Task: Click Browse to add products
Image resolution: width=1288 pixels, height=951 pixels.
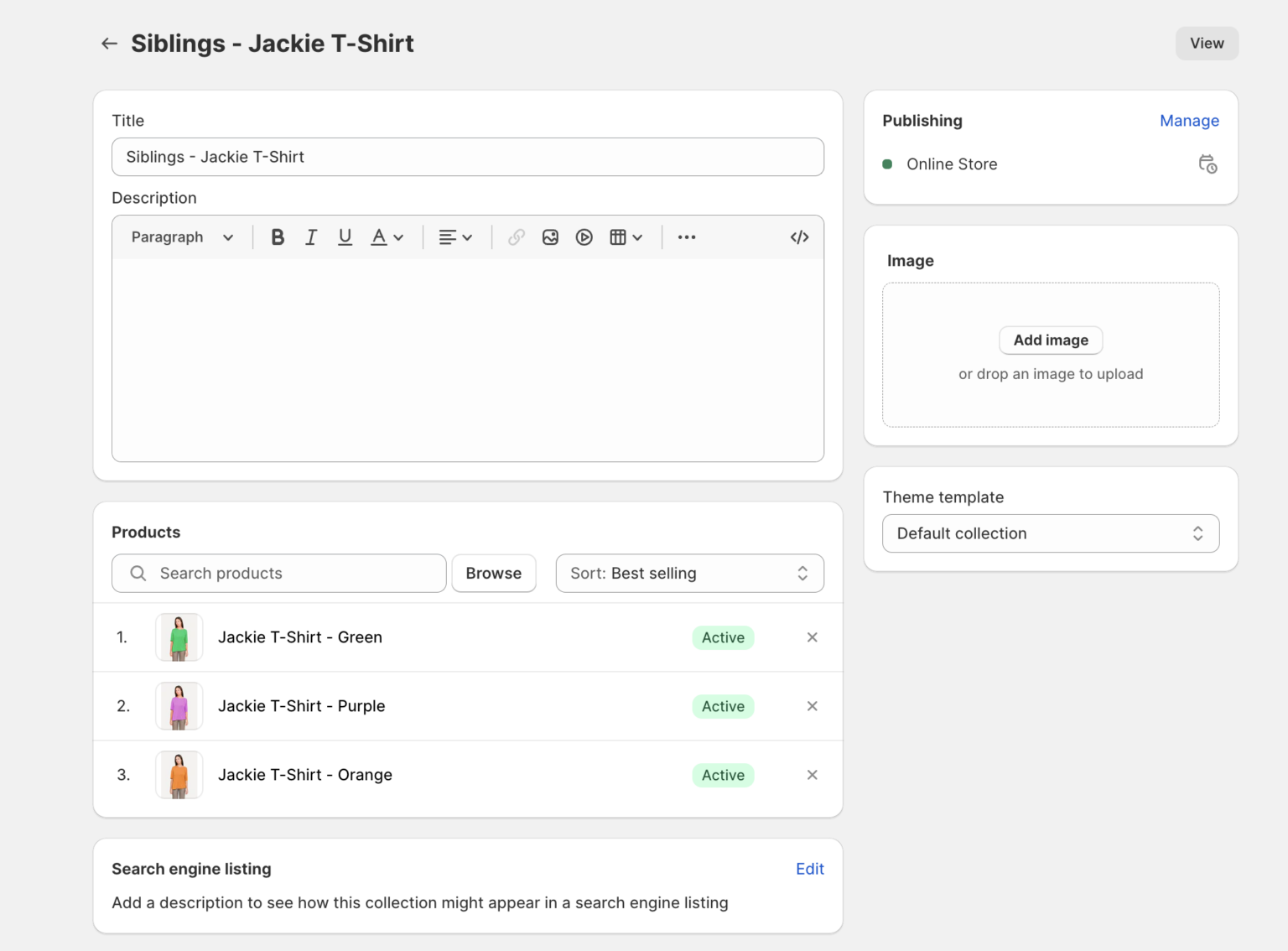Action: 493,573
